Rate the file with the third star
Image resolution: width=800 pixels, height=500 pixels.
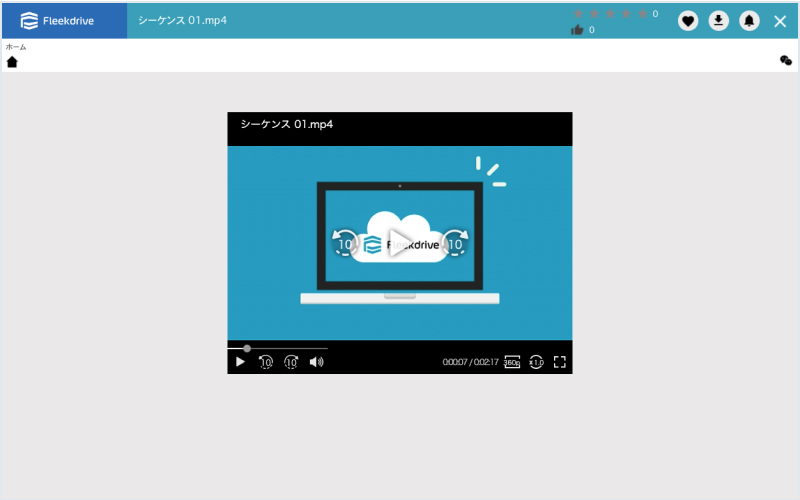pyautogui.click(x=610, y=14)
